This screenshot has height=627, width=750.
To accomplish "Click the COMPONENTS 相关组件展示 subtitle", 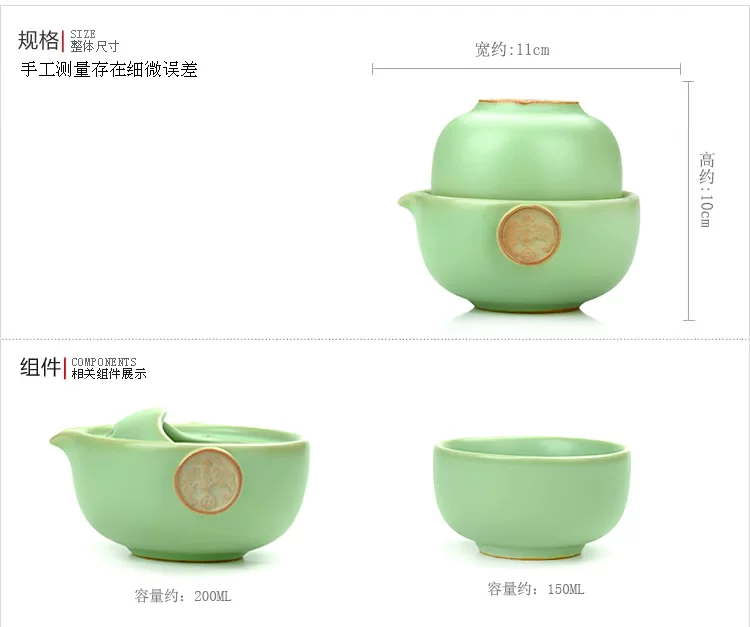I will [109, 368].
